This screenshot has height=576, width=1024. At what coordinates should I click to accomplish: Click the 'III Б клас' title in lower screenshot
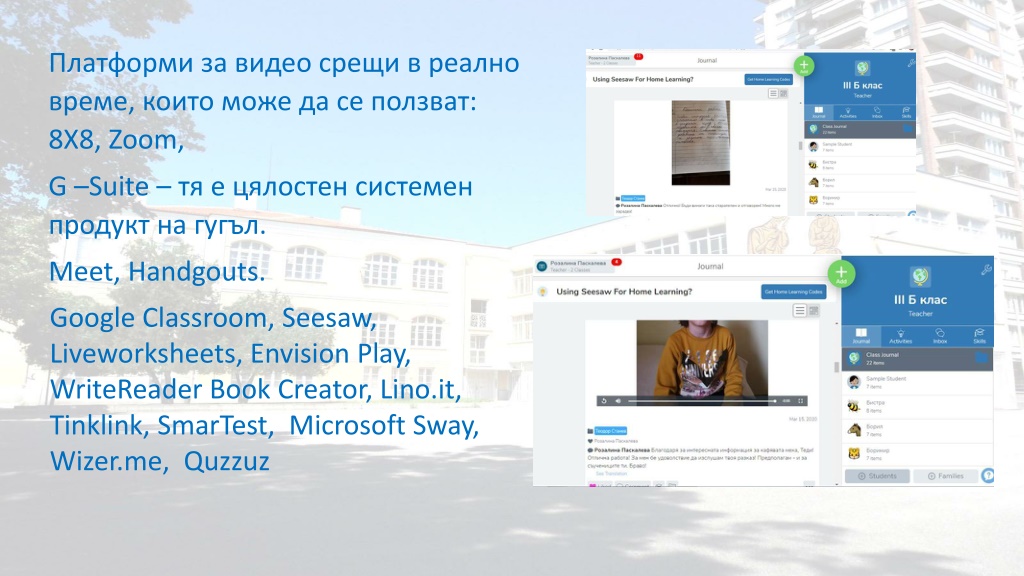920,300
